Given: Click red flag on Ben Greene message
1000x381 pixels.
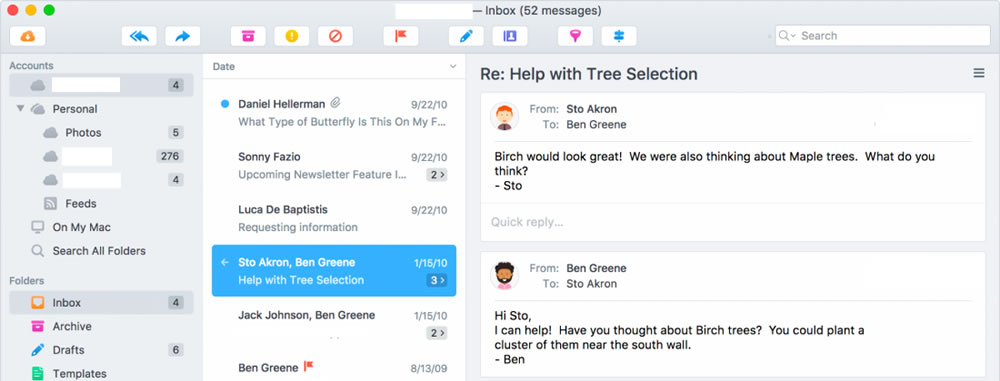Looking at the screenshot, I should point(309,367).
